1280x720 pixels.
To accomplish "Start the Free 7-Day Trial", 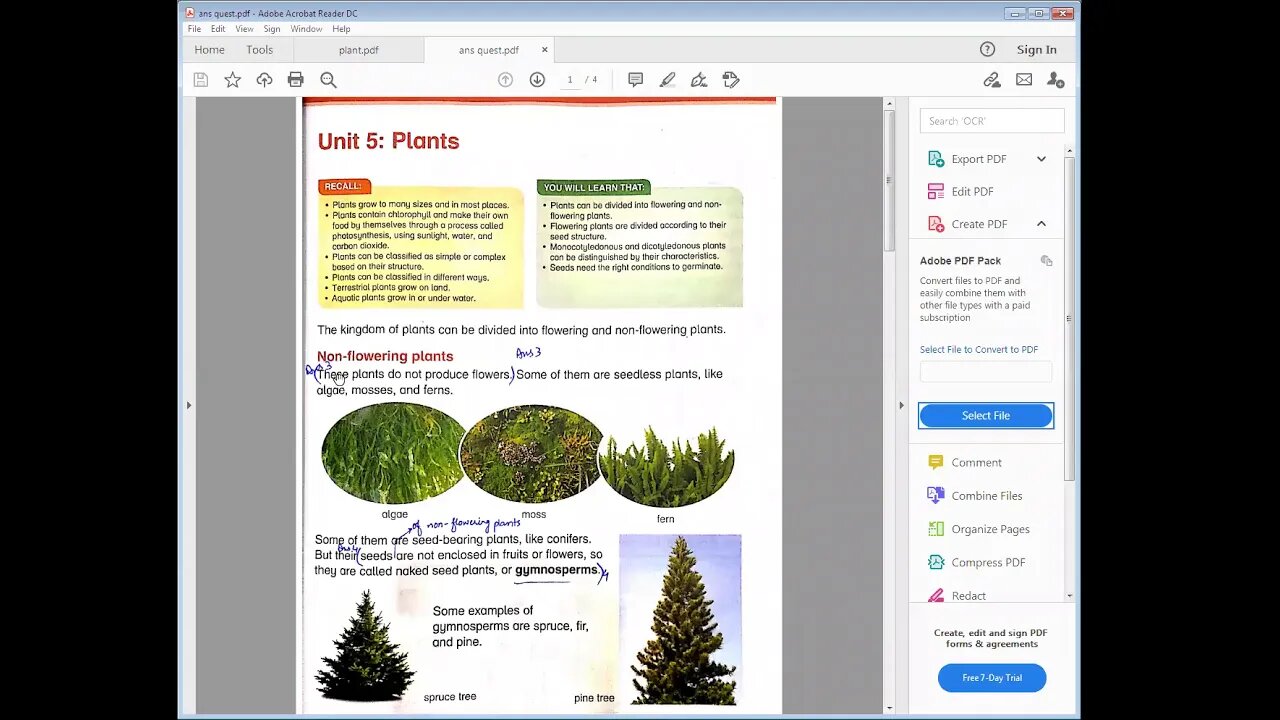I will pos(991,678).
